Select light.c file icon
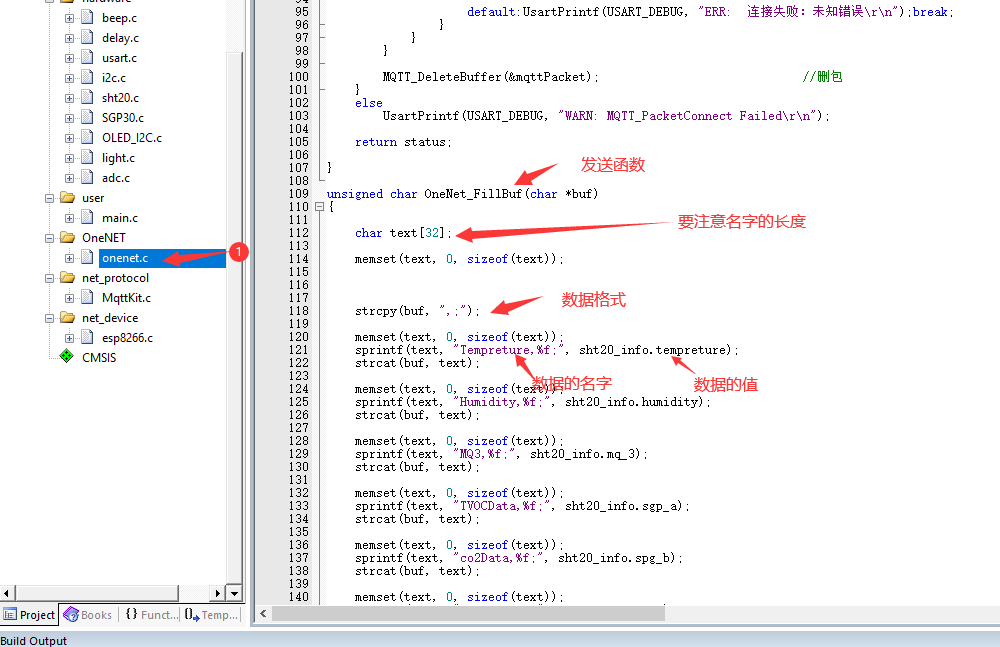 87,158
